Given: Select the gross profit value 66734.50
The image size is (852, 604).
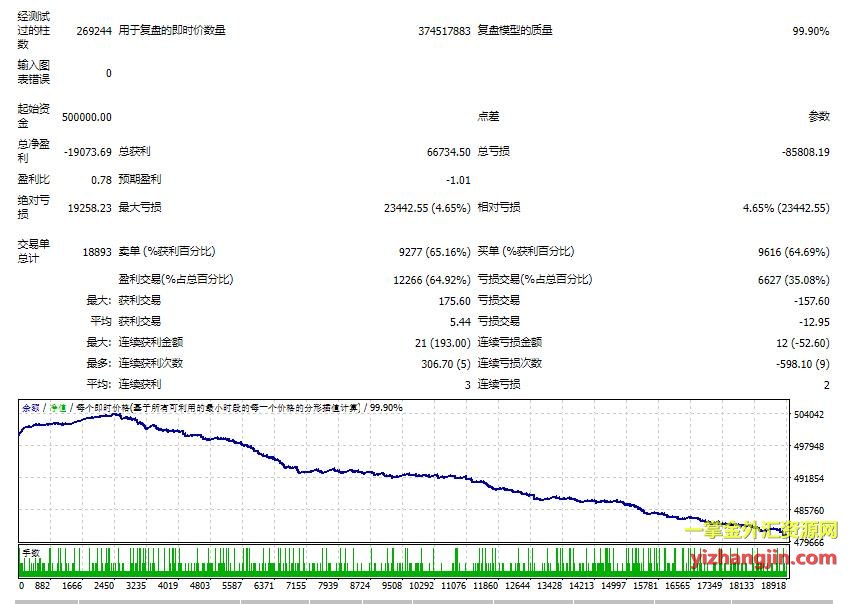Looking at the screenshot, I should 448,152.
